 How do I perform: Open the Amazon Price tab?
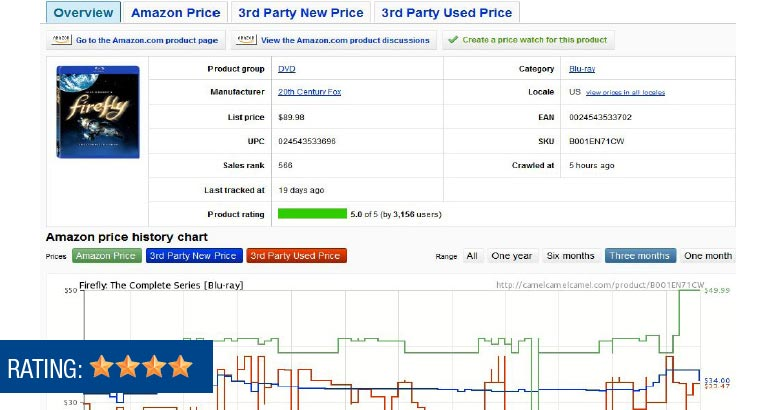(175, 13)
